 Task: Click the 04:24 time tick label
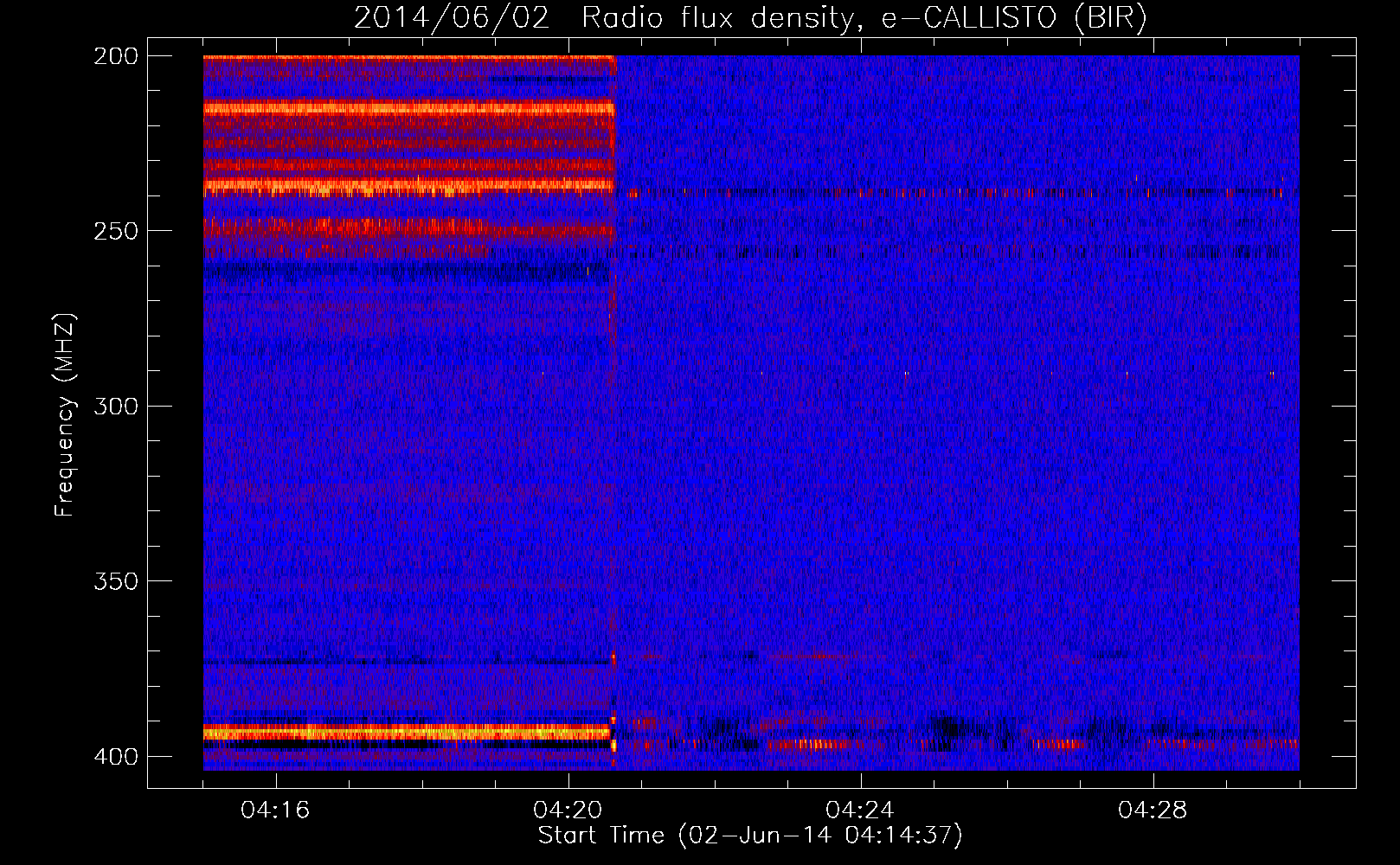tap(860, 811)
